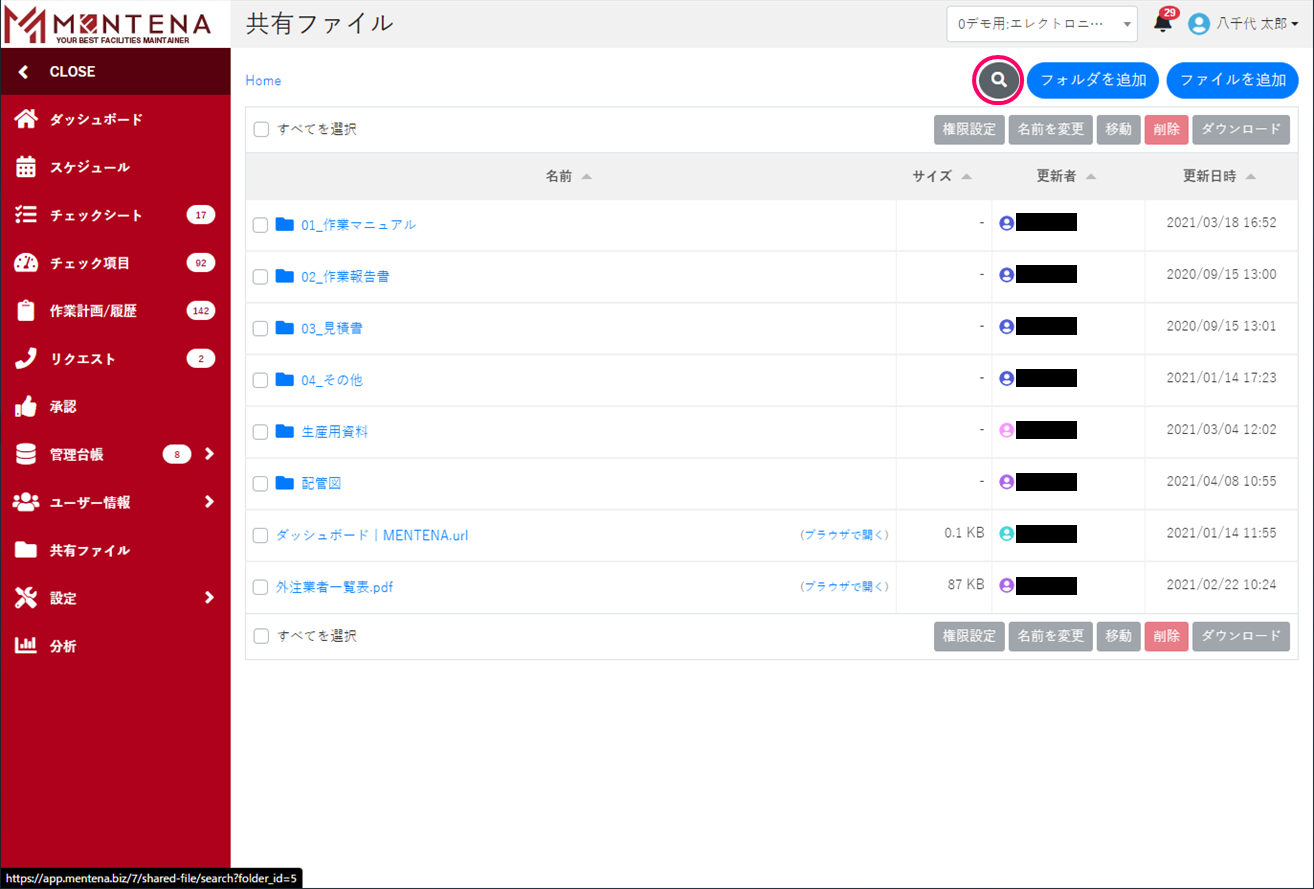This screenshot has width=1314, height=889.
Task: Open the 配管図 folder link
Action: pos(321,483)
